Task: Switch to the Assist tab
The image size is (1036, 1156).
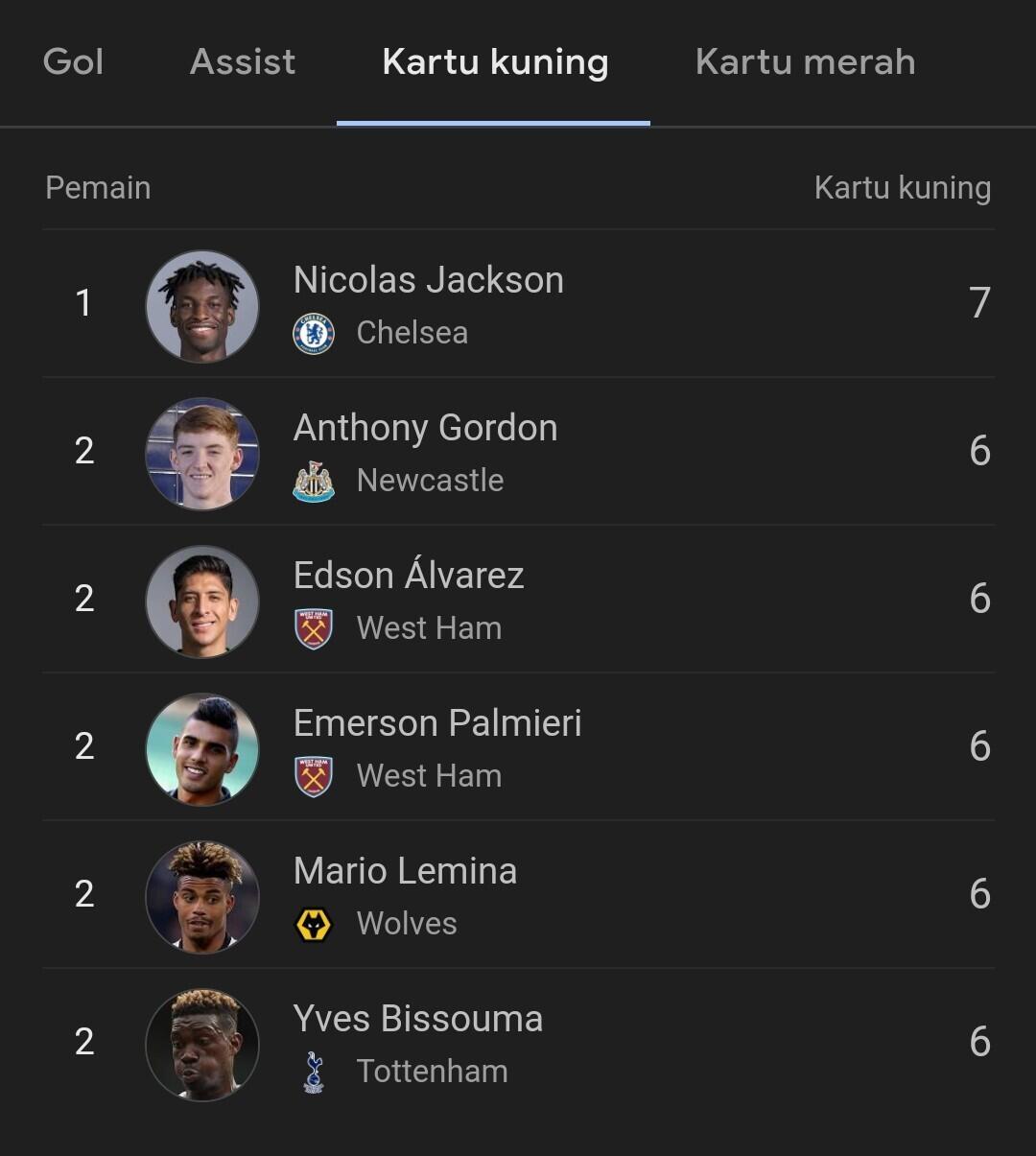Action: 243,62
